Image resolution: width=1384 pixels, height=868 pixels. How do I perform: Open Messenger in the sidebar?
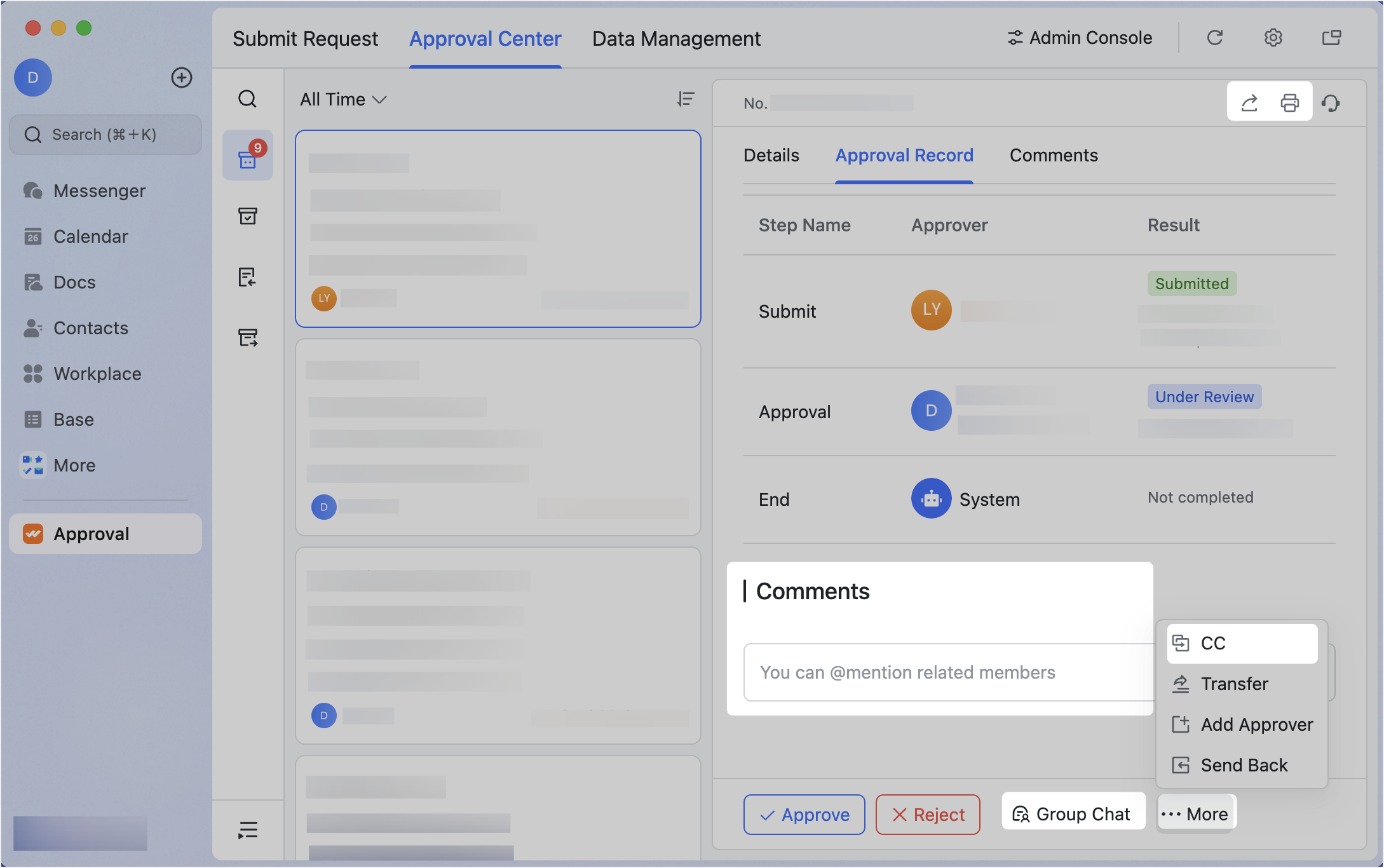(x=105, y=191)
